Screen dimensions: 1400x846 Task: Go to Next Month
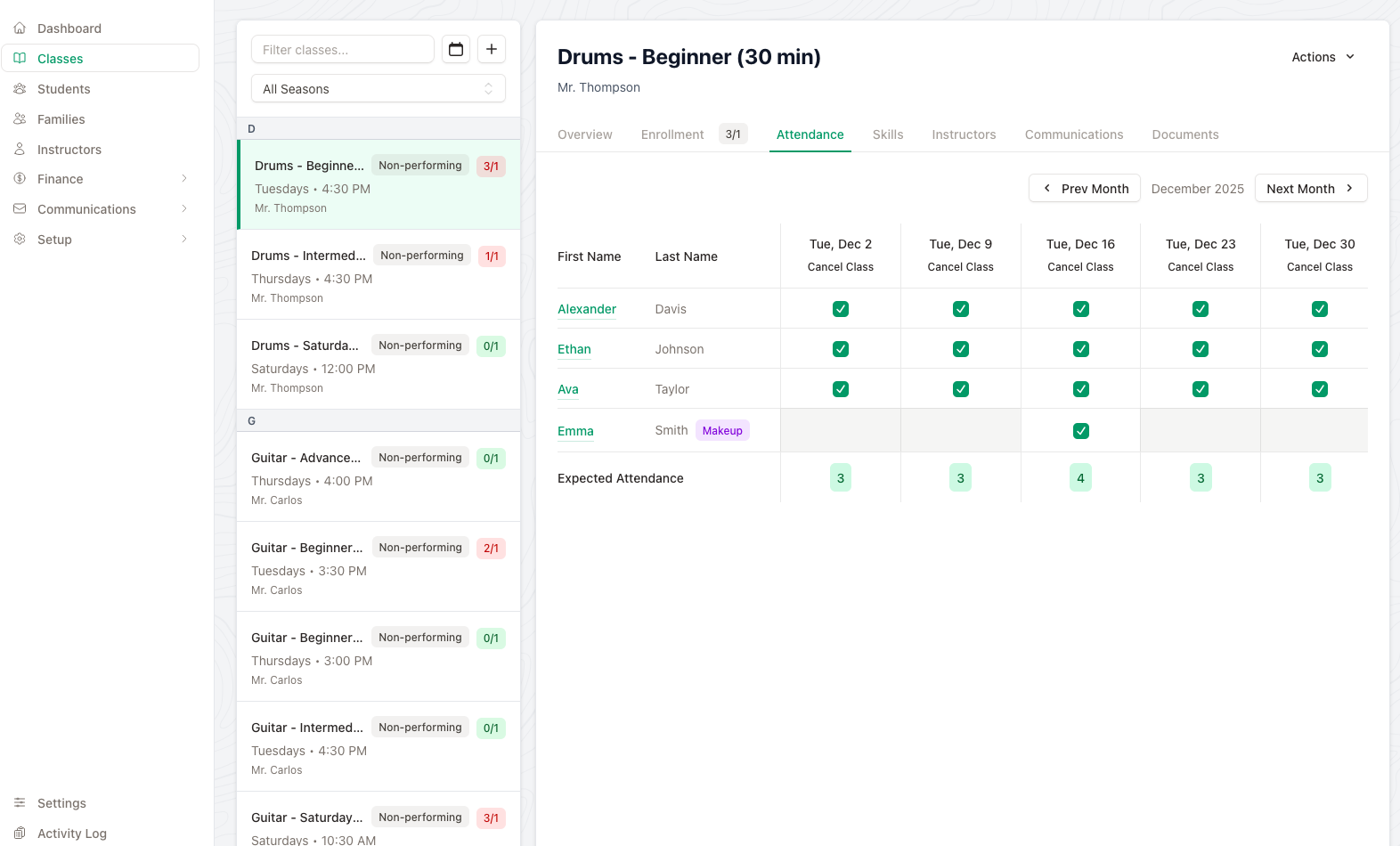[x=1311, y=189]
